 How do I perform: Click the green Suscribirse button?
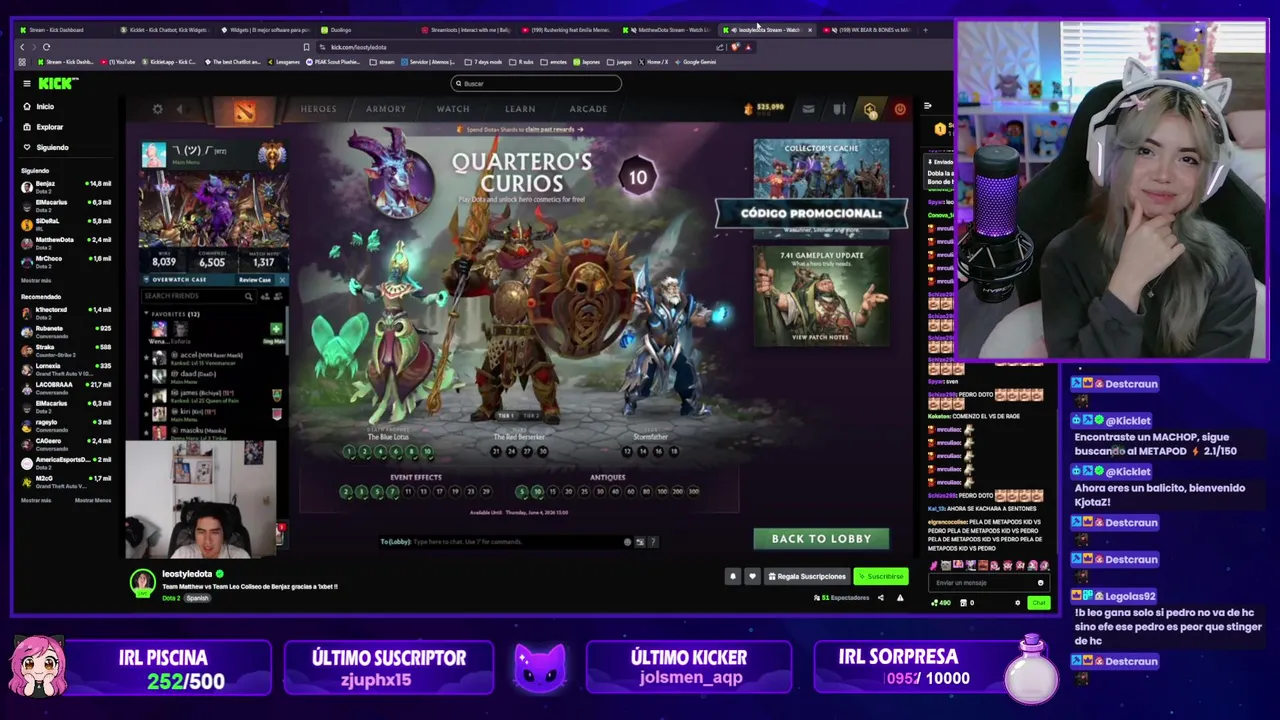pos(881,576)
